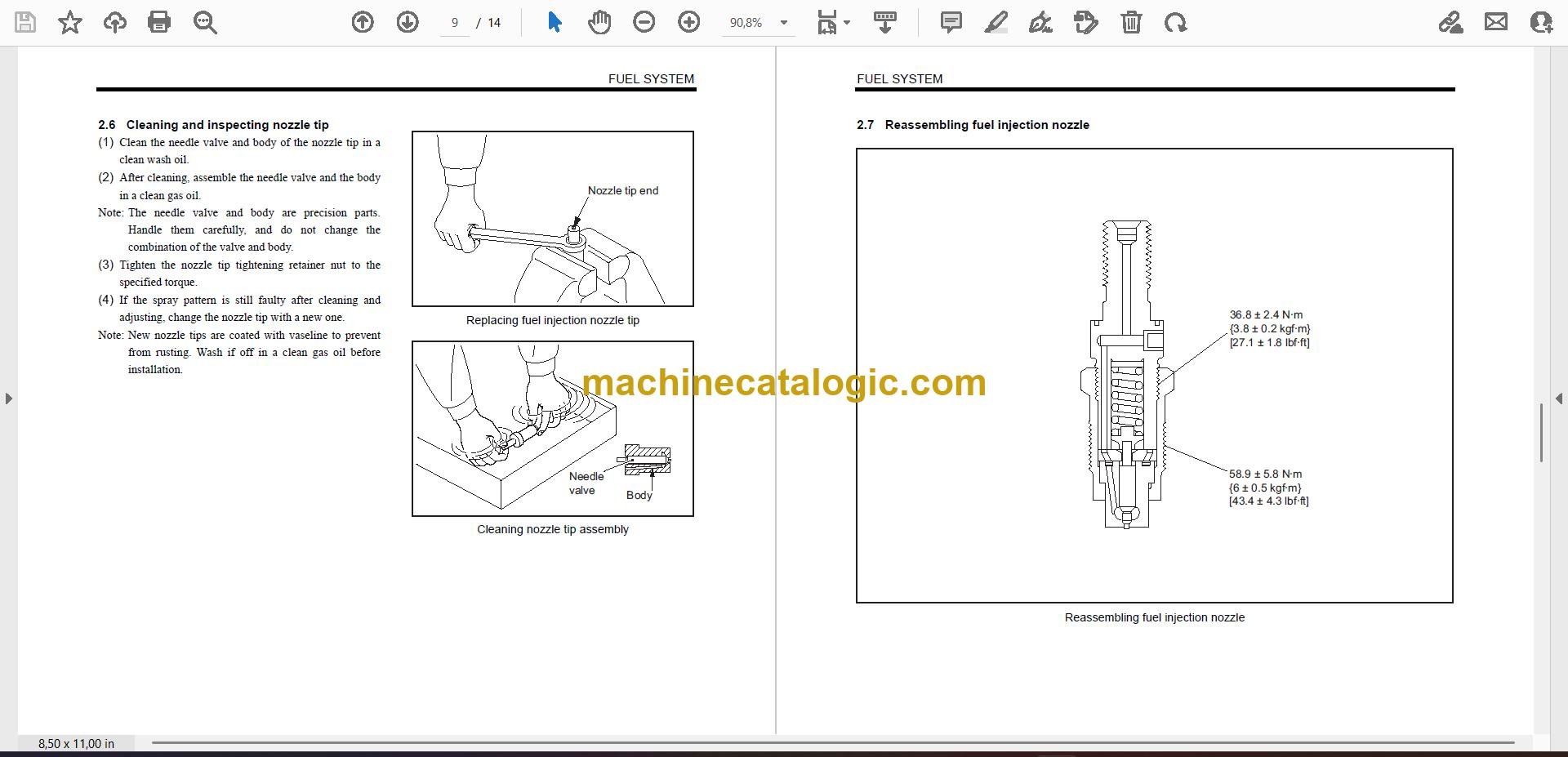The image size is (1568, 757).
Task: Click the [43.4 ± 4.3 lbf·ft] value
Action: point(1269,501)
